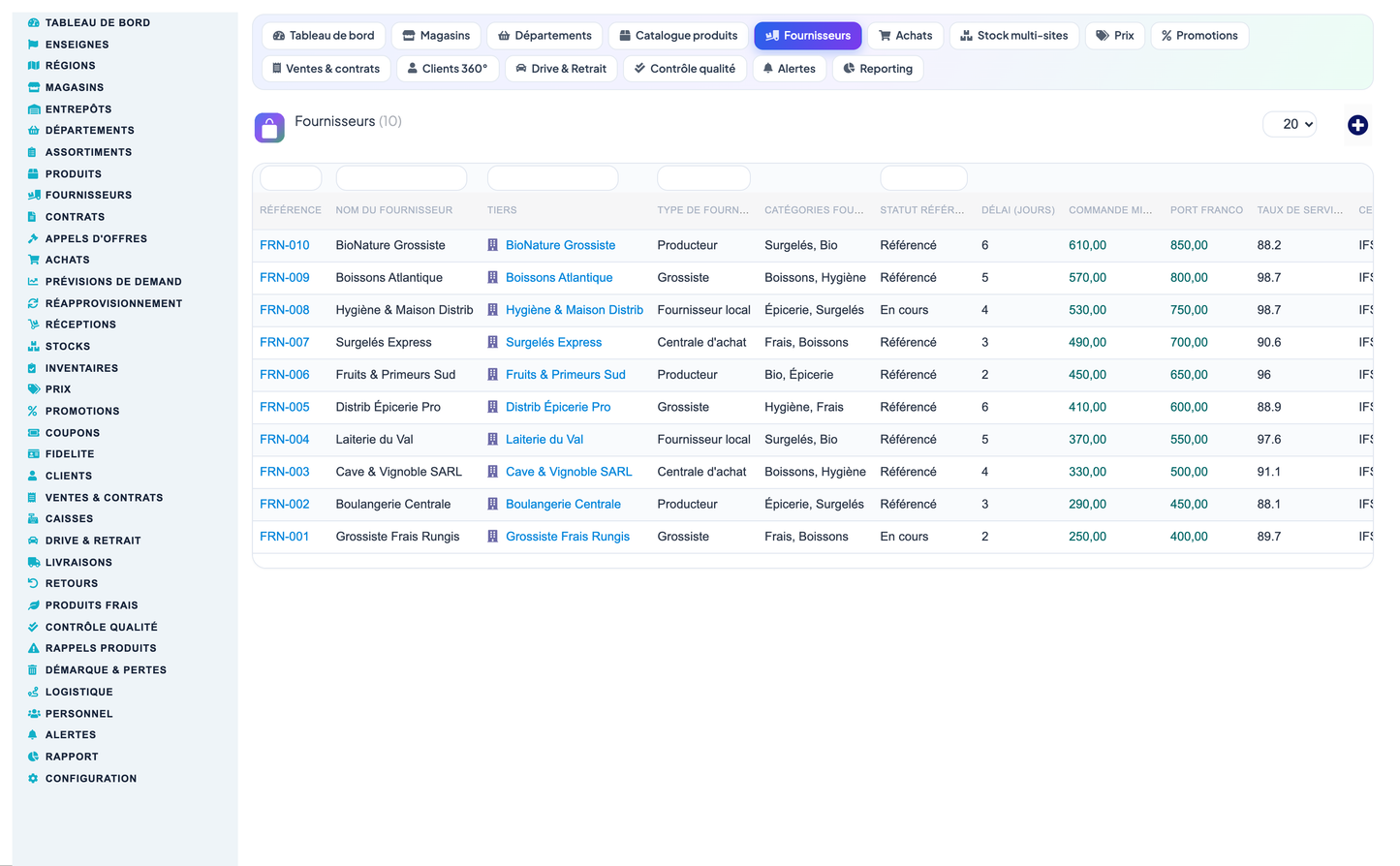Select the Stock multi-sites tab
The width and height of the screenshot is (1400, 866).
click(x=1014, y=36)
